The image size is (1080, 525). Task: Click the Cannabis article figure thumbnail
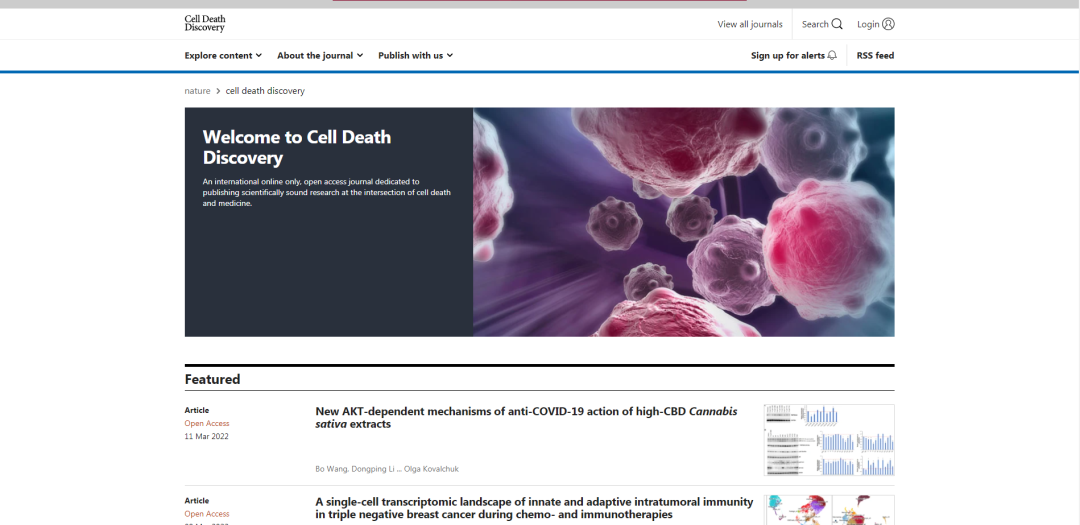click(x=829, y=440)
